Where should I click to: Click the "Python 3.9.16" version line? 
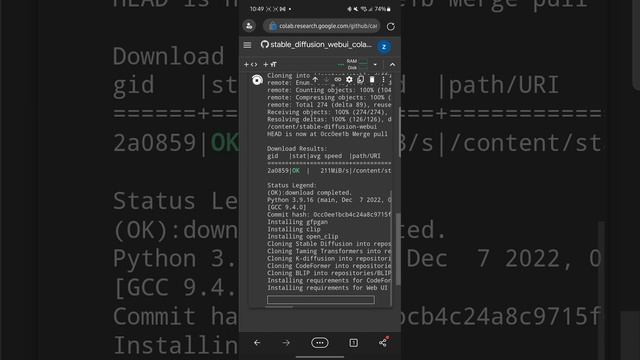click(329, 200)
